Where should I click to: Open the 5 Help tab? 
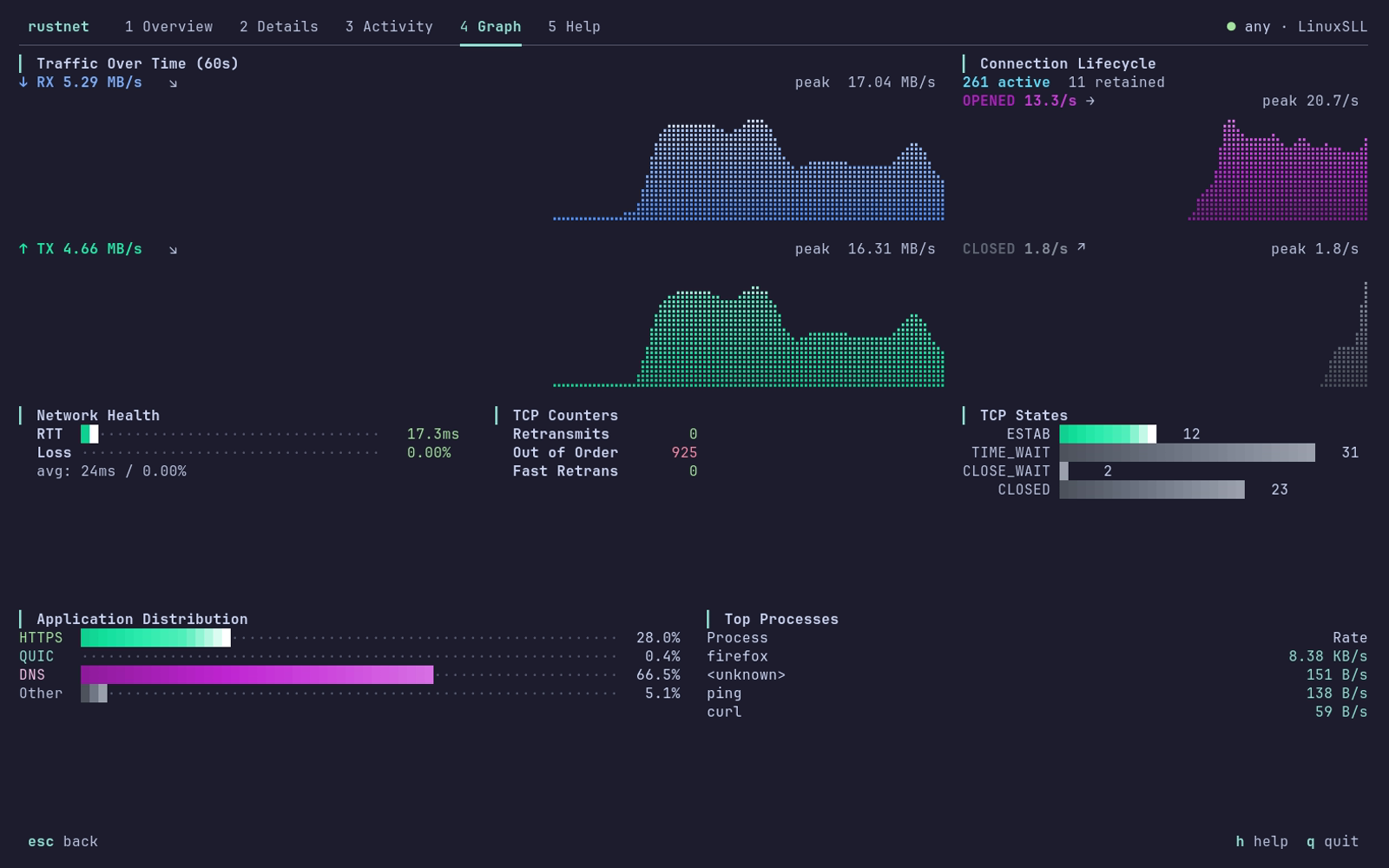574,27
